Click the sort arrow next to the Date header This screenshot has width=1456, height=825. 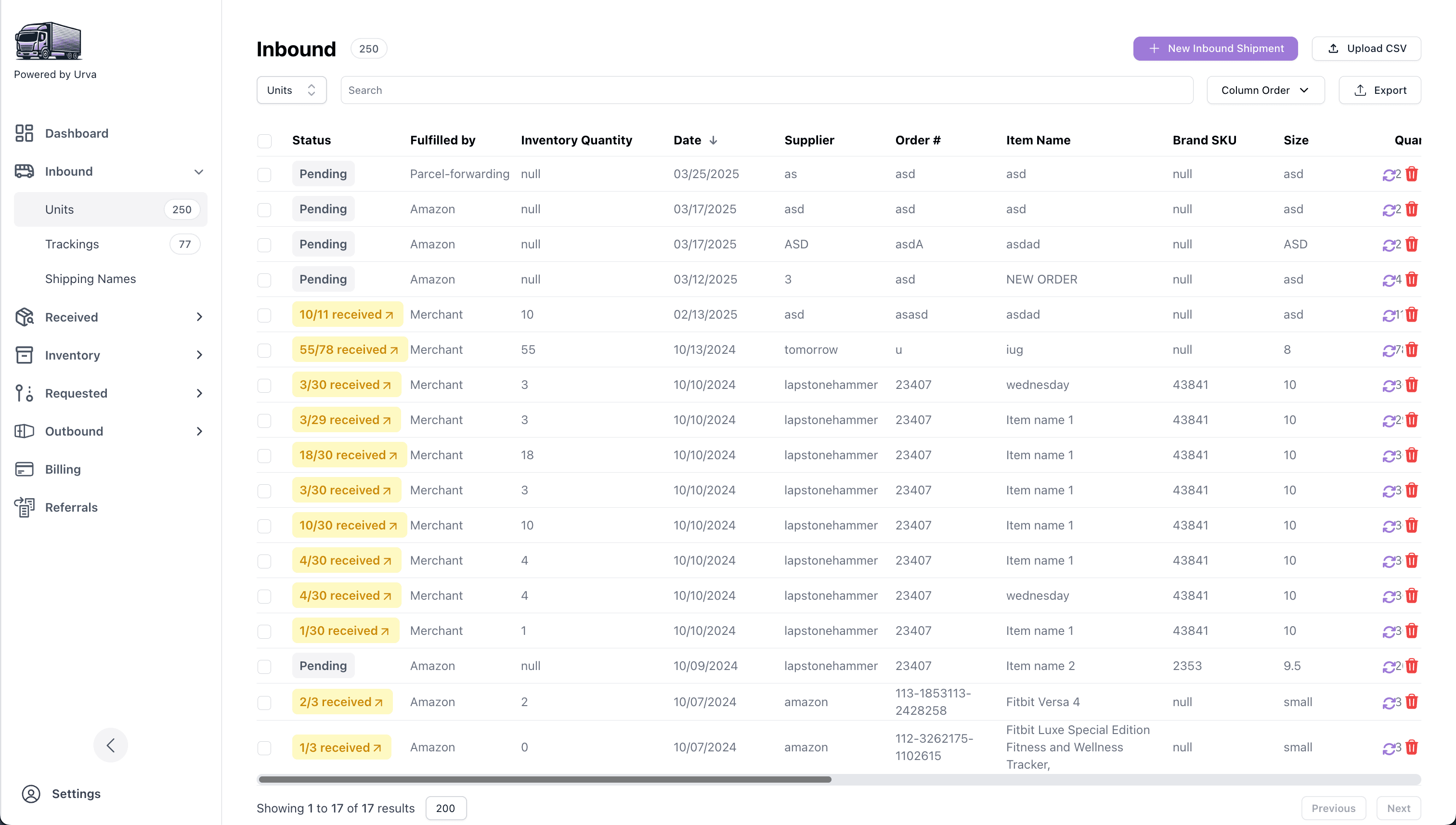[713, 140]
